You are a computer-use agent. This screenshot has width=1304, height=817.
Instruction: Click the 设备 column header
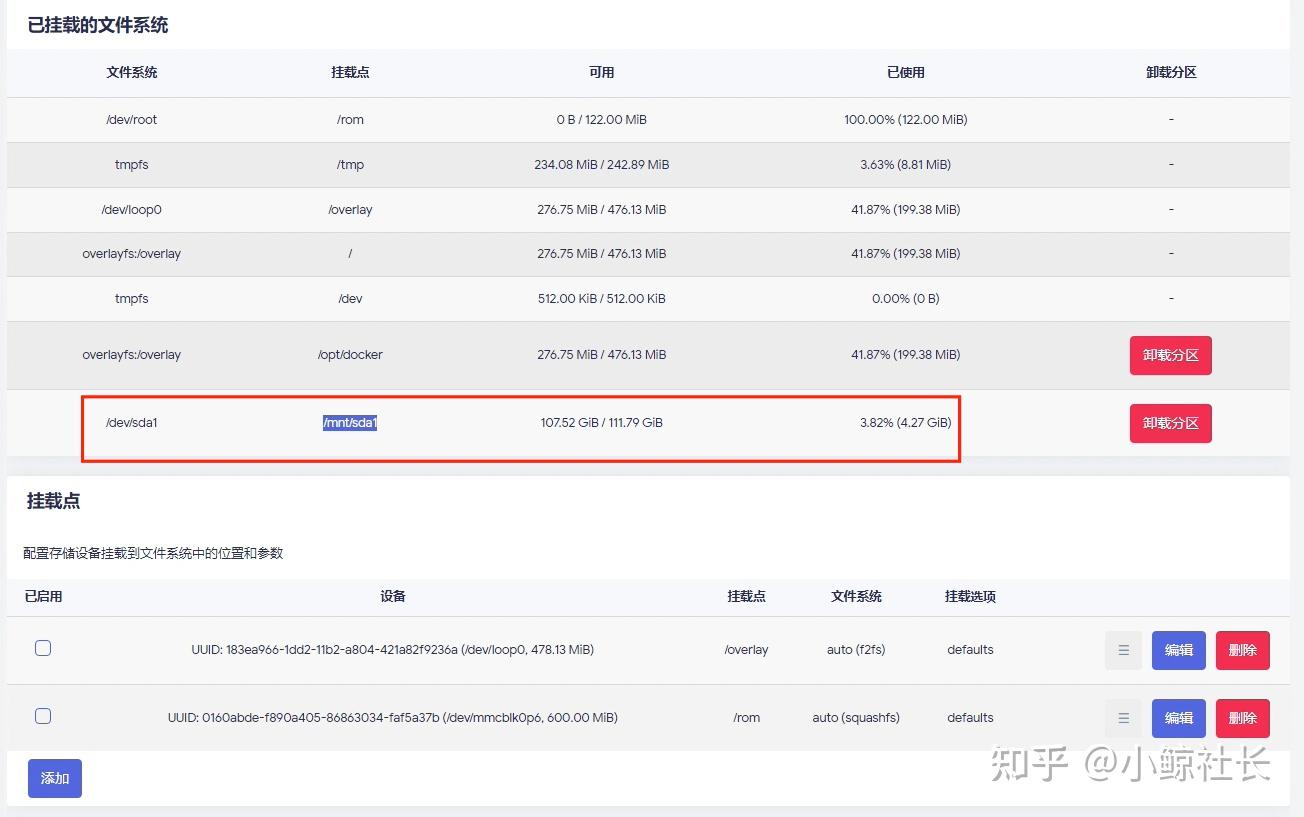point(393,596)
